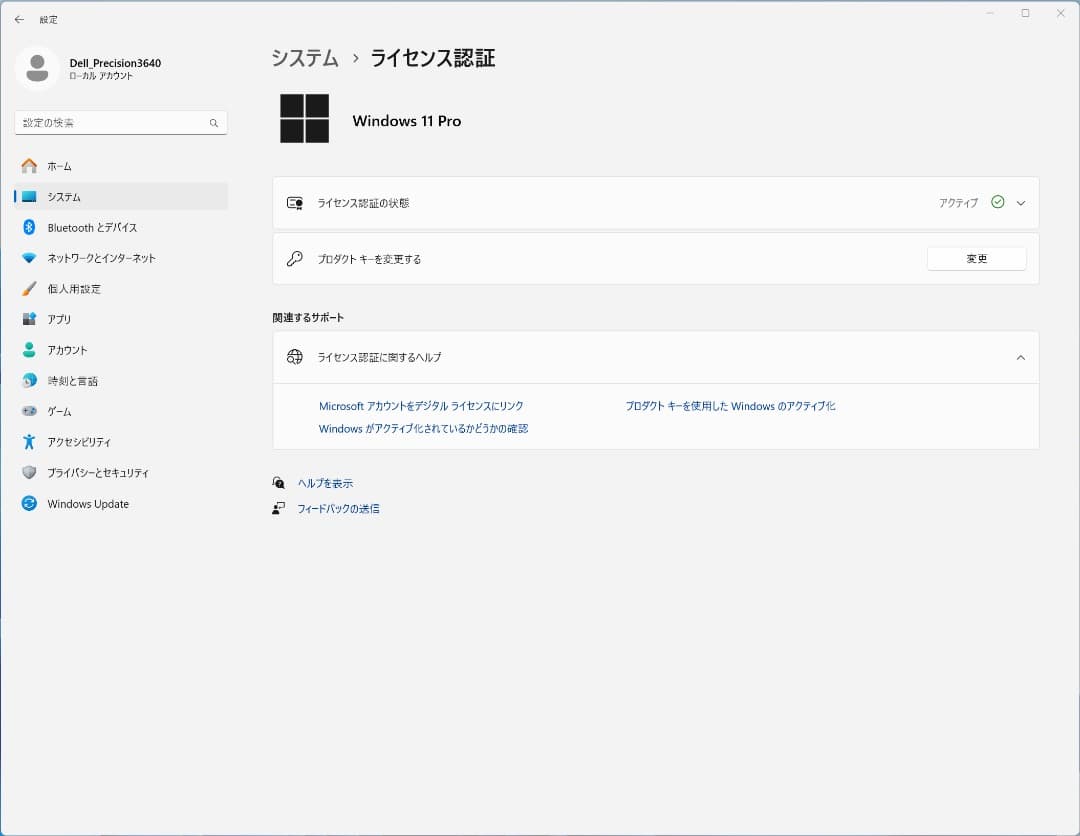Expand the ライセンス認証の状態 row
1080x836 pixels.
click(x=1020, y=202)
